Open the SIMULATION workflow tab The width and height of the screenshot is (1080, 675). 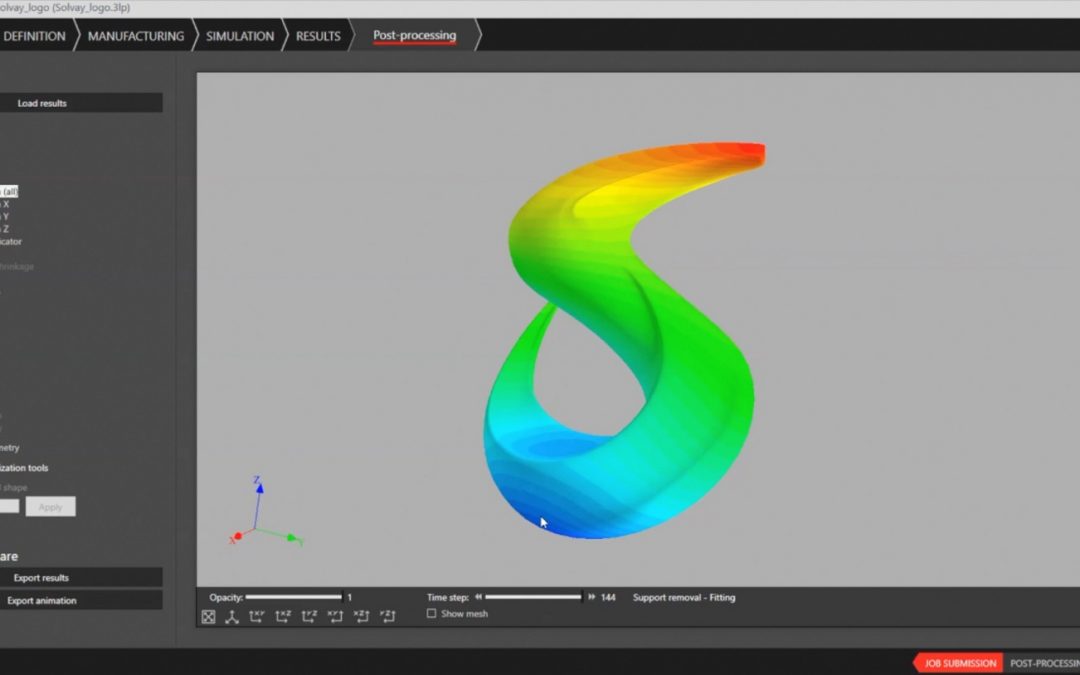click(240, 36)
